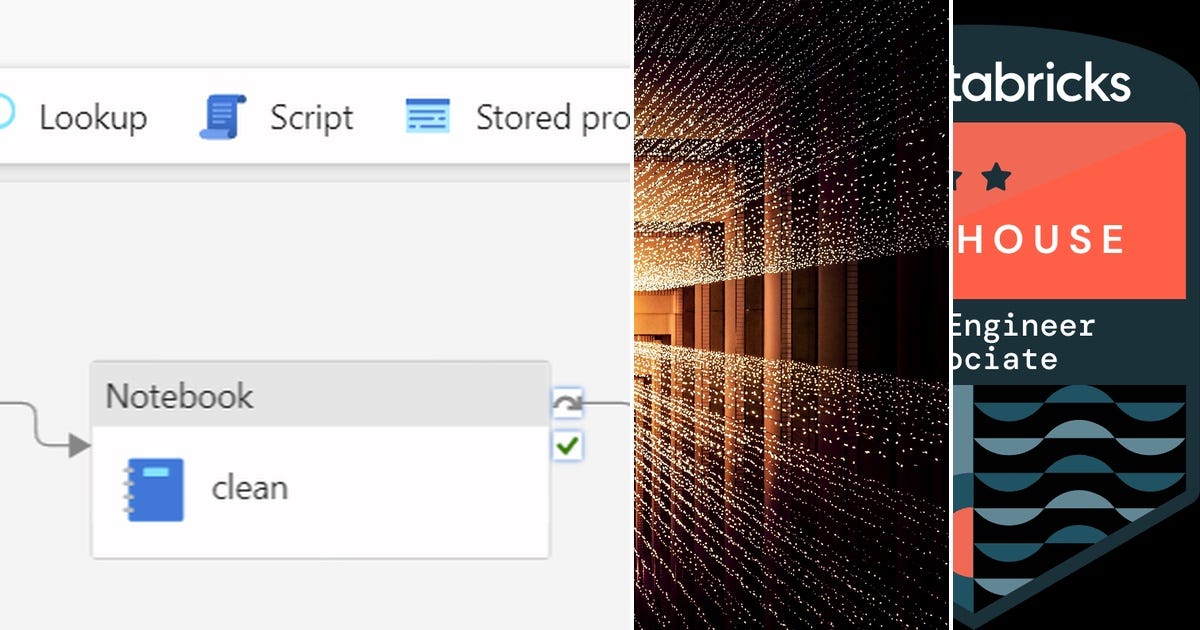Screen dimensions: 1200x630
Task: Open the Lookup activity entry
Action: [x=93, y=116]
